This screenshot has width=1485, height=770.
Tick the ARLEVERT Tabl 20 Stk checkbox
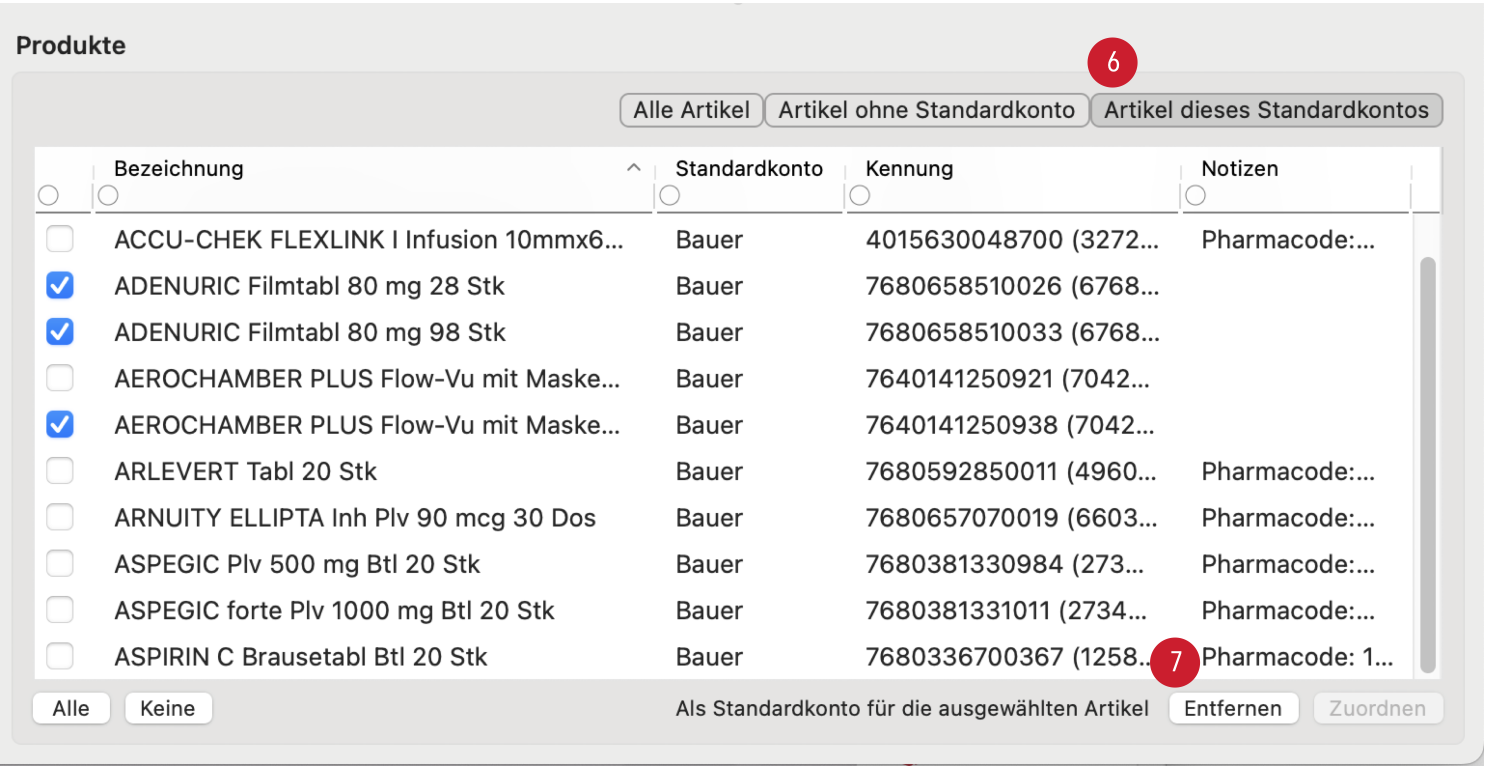(60, 471)
